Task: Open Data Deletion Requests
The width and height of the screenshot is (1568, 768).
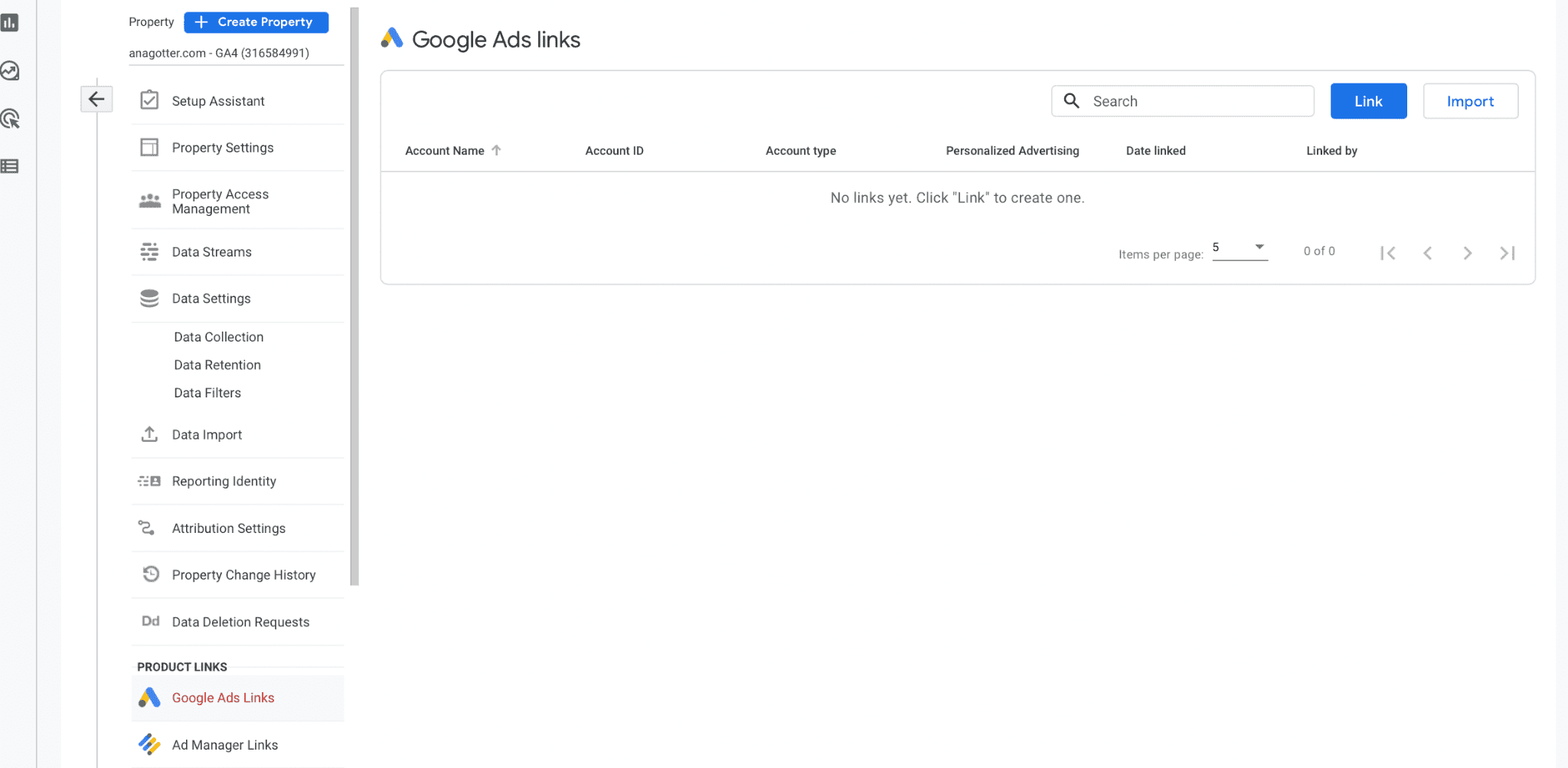Action: [237, 622]
